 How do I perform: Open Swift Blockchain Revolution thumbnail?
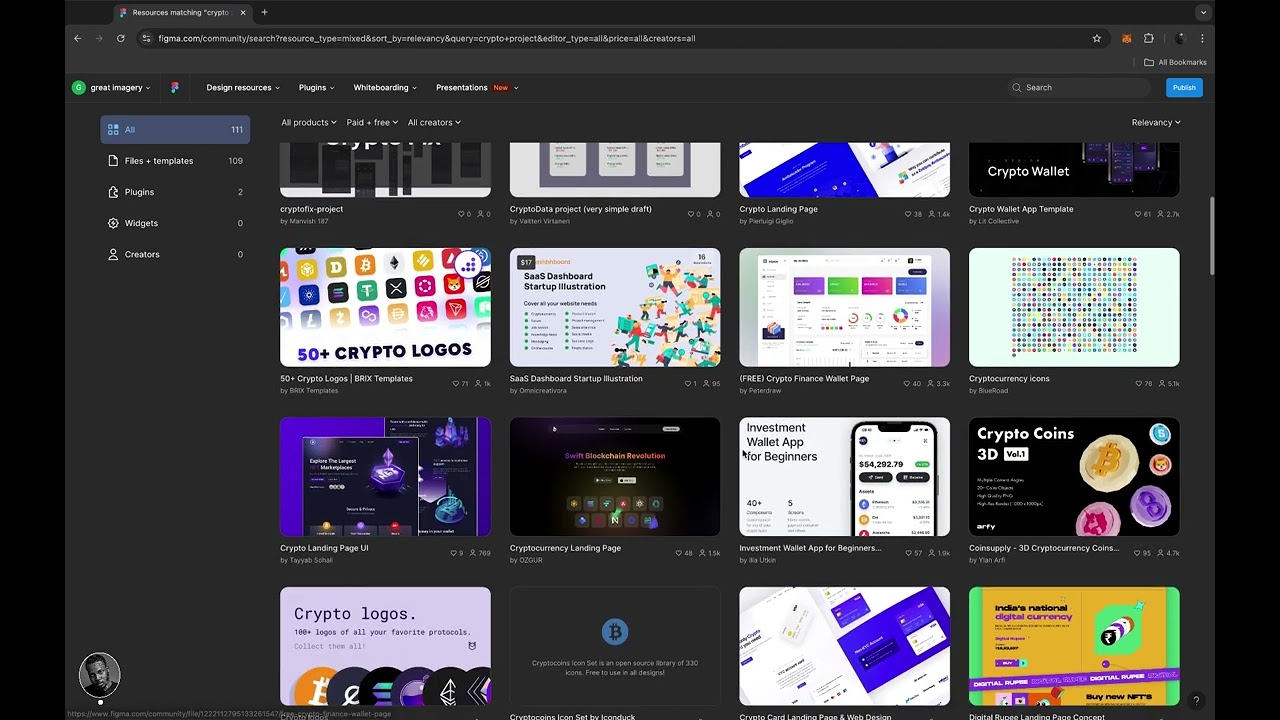tap(615, 477)
